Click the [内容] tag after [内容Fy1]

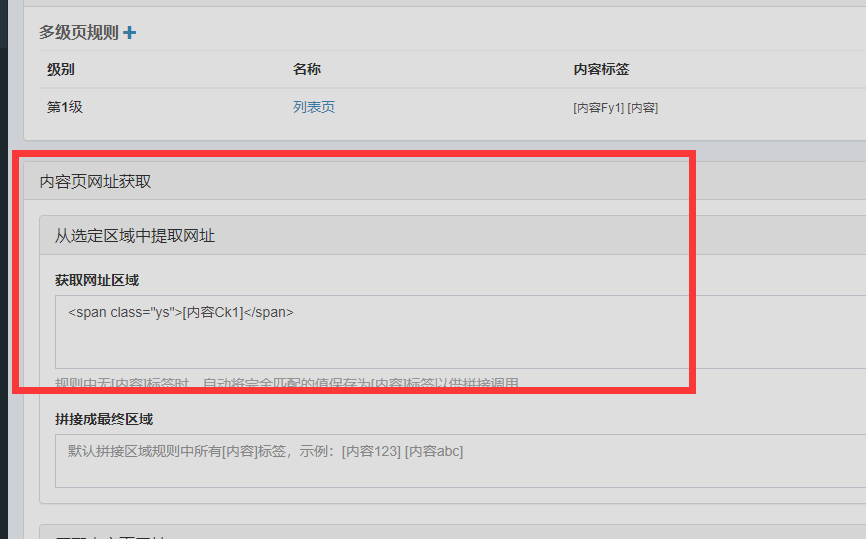coord(642,108)
